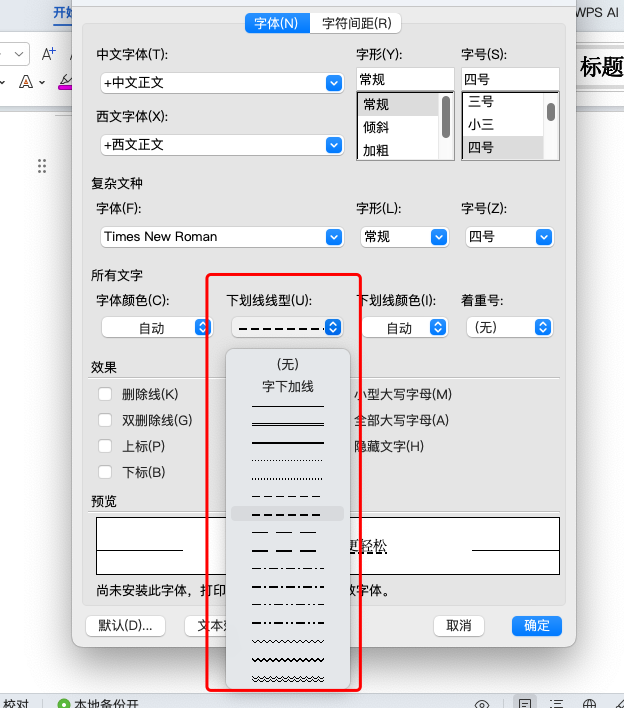Open WPS AI in the title bar
The width and height of the screenshot is (624, 708).
click(x=597, y=13)
